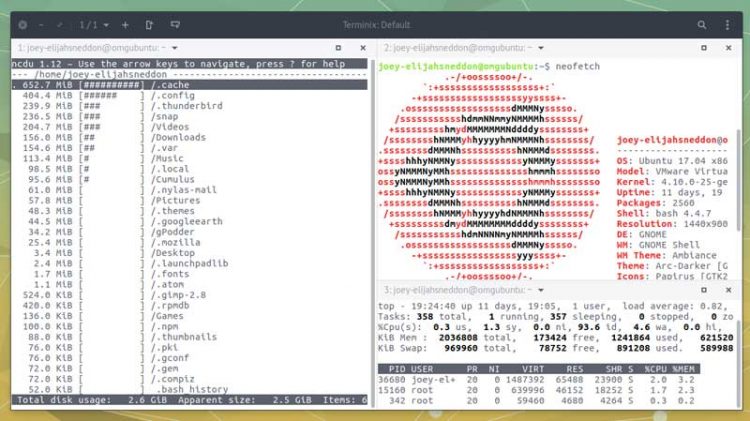Click the Shell: bash 4.4.7 line
Viewport: 750px width, 421px height.
point(664,214)
